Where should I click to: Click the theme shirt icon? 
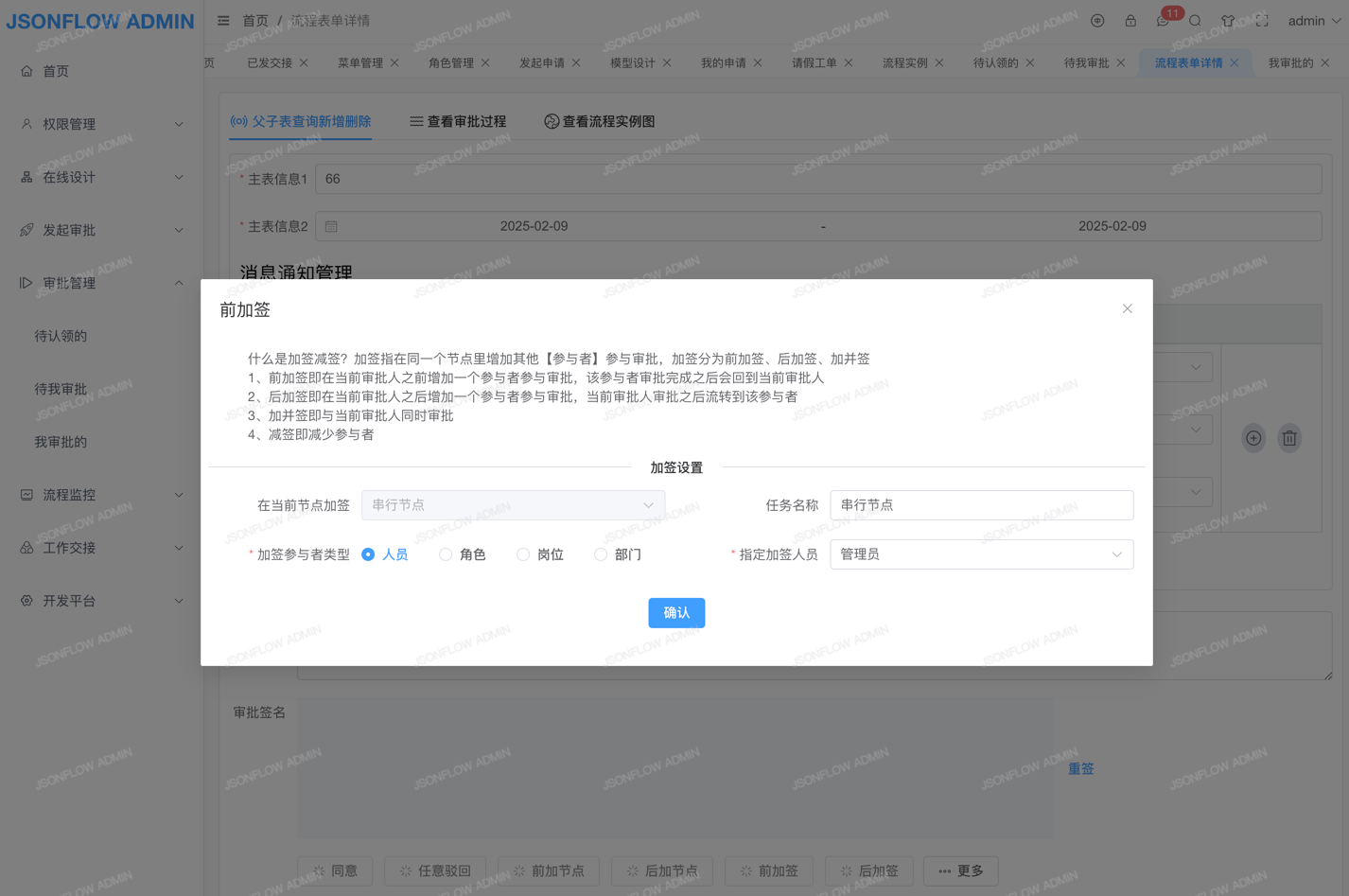tap(1228, 21)
